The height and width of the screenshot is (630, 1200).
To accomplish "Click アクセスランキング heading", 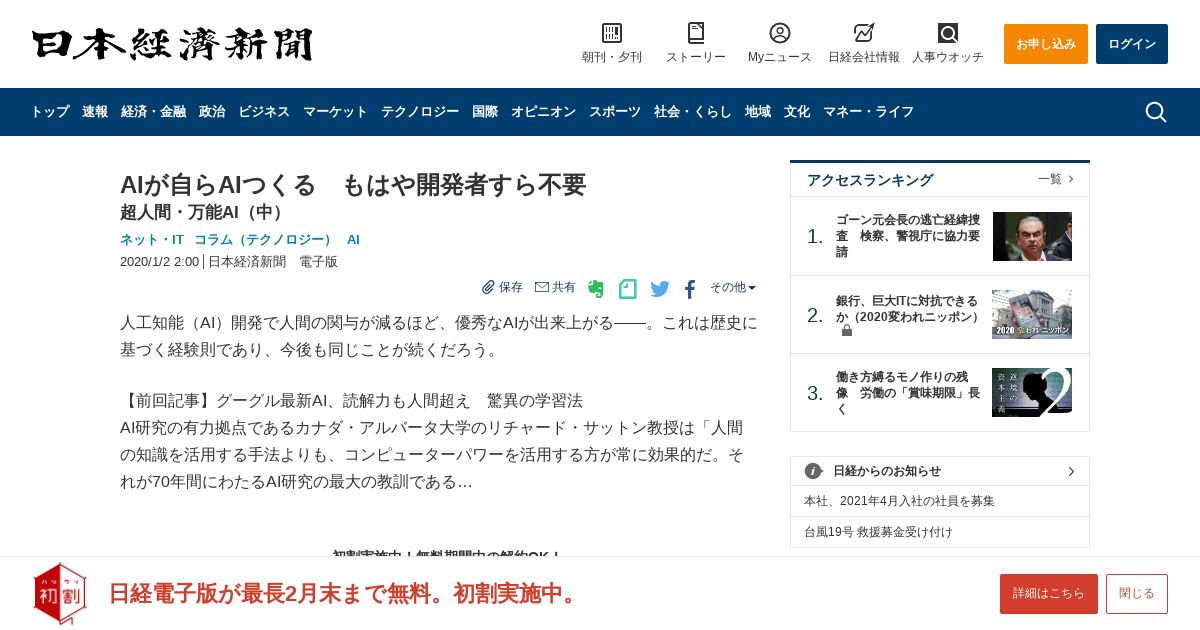I will tap(870, 180).
